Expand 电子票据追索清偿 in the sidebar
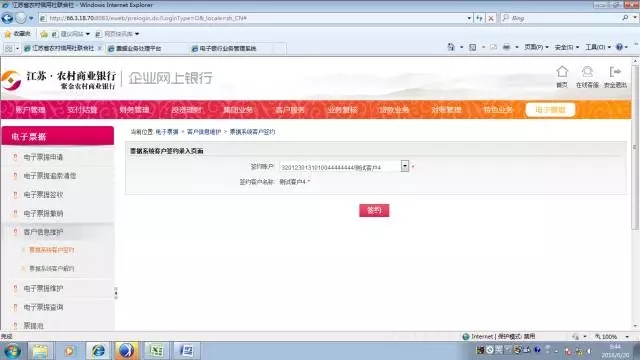Image resolution: width=640 pixels, height=360 pixels. tap(50, 176)
